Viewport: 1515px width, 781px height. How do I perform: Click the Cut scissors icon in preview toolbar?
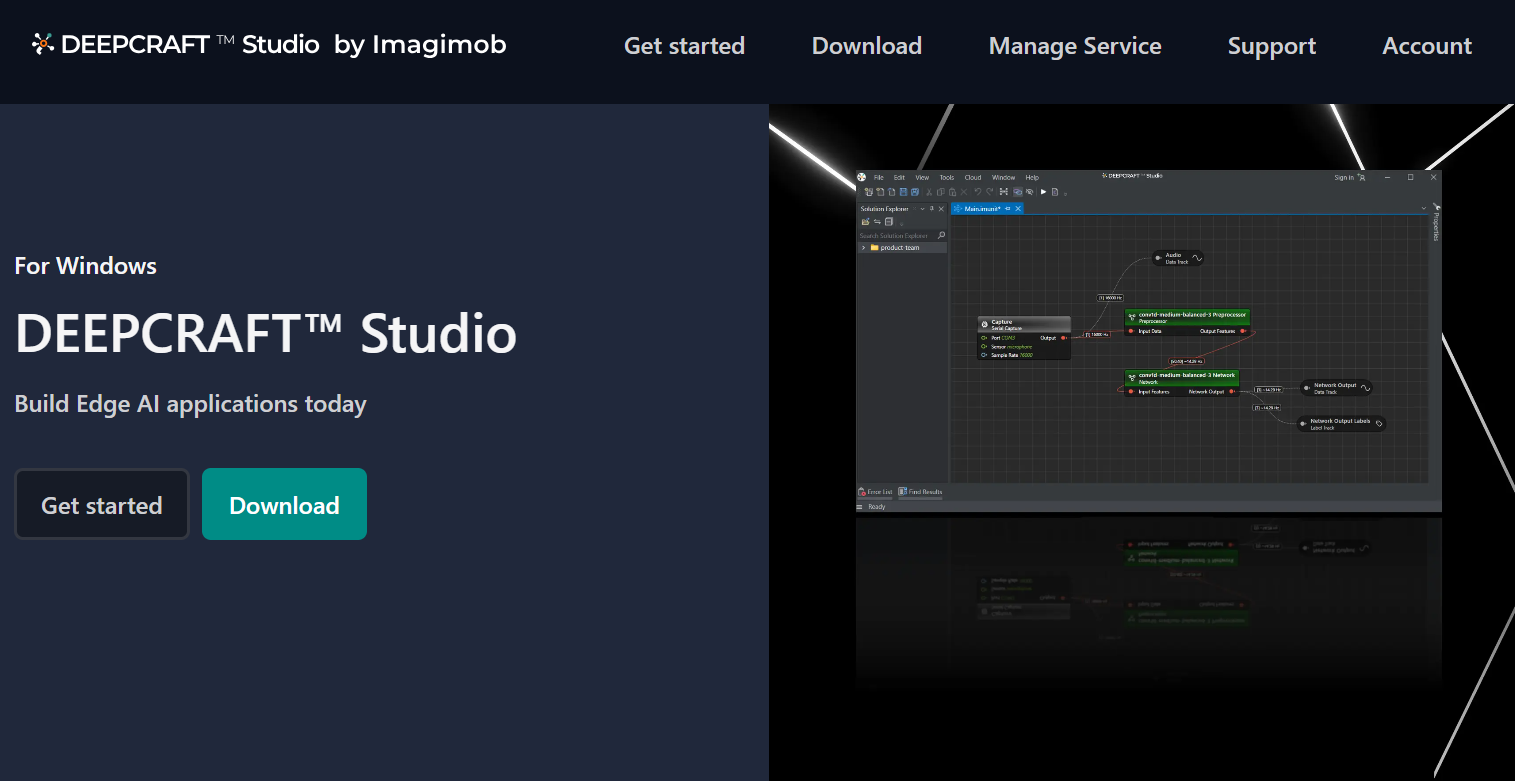click(929, 192)
